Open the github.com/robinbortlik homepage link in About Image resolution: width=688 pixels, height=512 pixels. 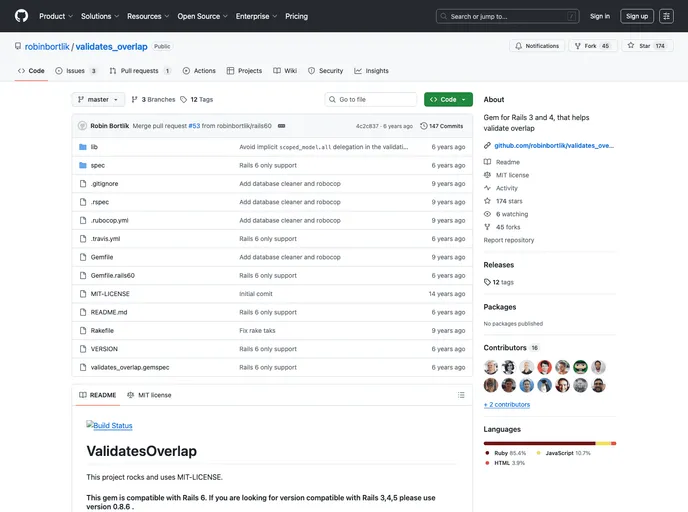(554, 146)
